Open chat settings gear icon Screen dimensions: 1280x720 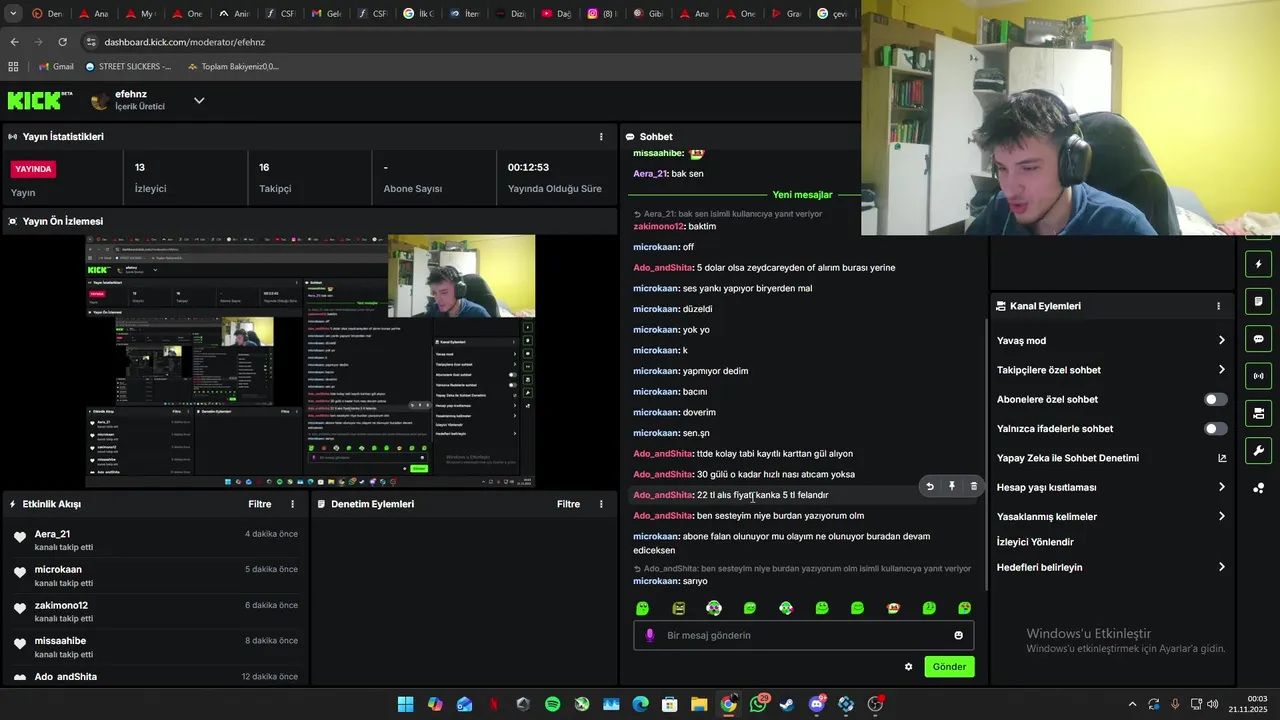pos(908,667)
